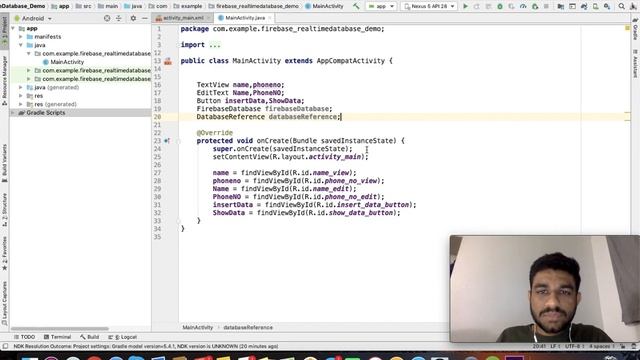The height and width of the screenshot is (360, 640).
Task: Click the Make Project hammer icon
Action: [x=356, y=6]
